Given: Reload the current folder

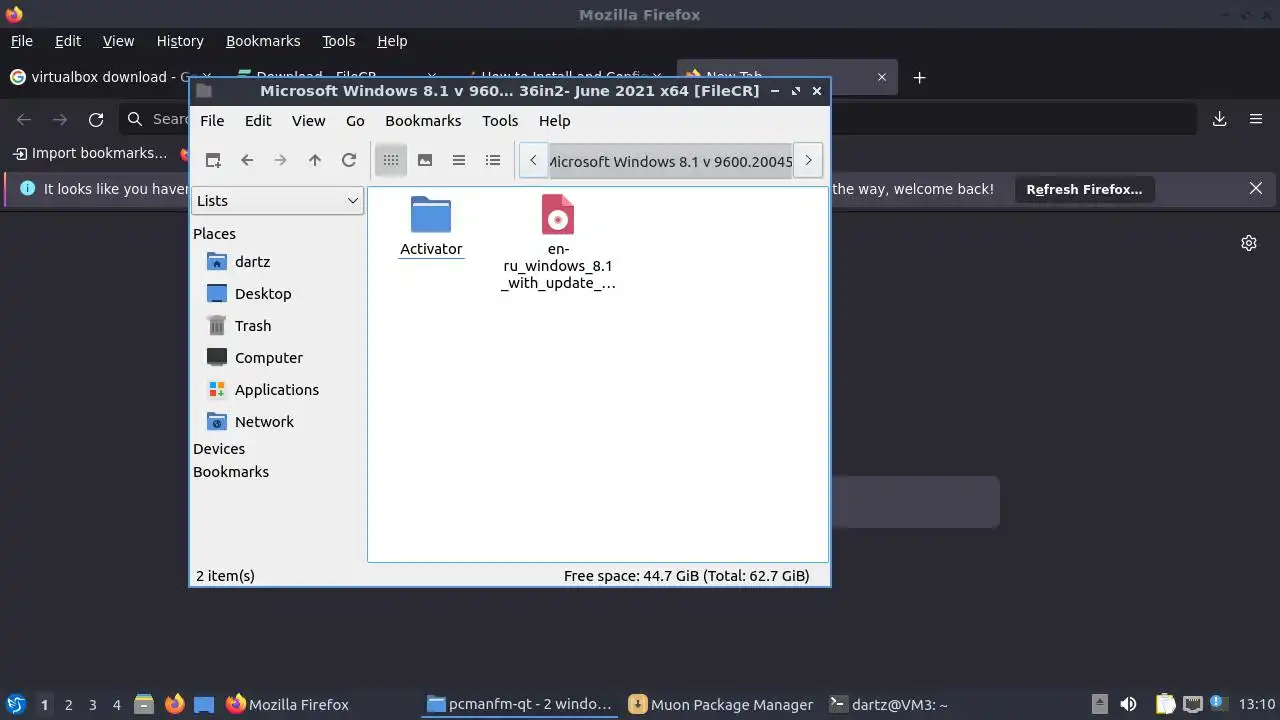Looking at the screenshot, I should tap(349, 160).
